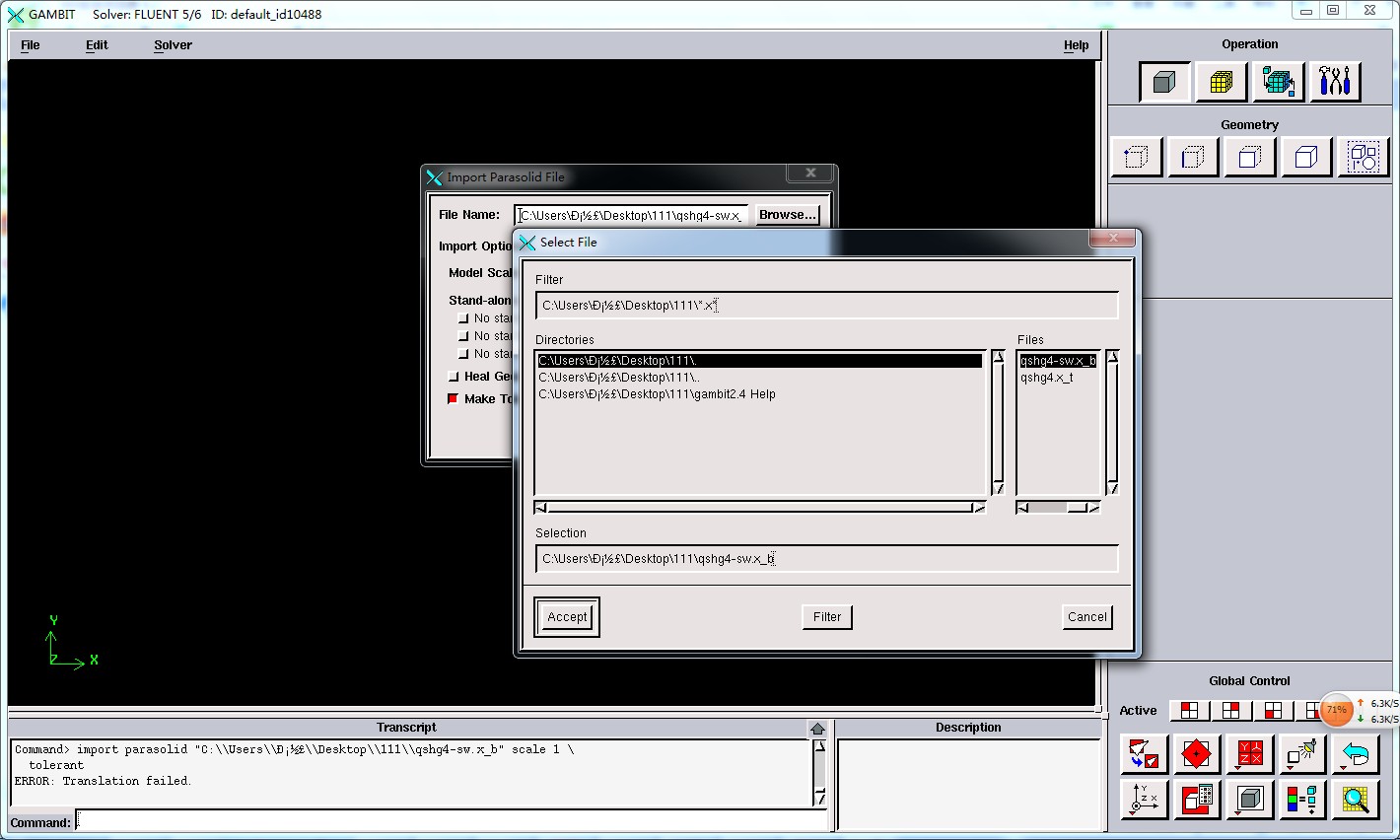Open the Zones operation icon

[x=1278, y=82]
